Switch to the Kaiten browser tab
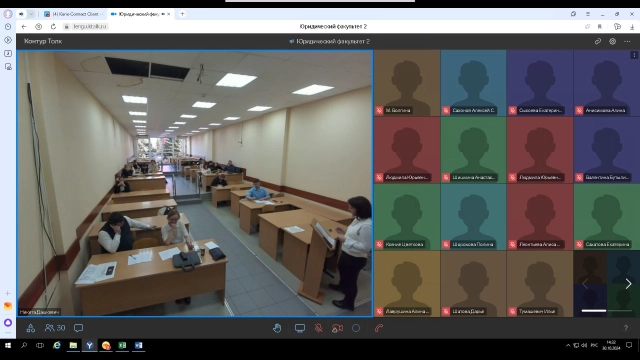 [x=72, y=14]
